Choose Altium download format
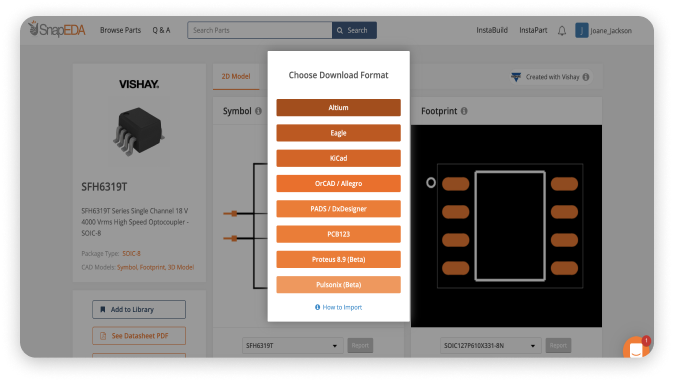The image size is (675, 382). coord(338,108)
